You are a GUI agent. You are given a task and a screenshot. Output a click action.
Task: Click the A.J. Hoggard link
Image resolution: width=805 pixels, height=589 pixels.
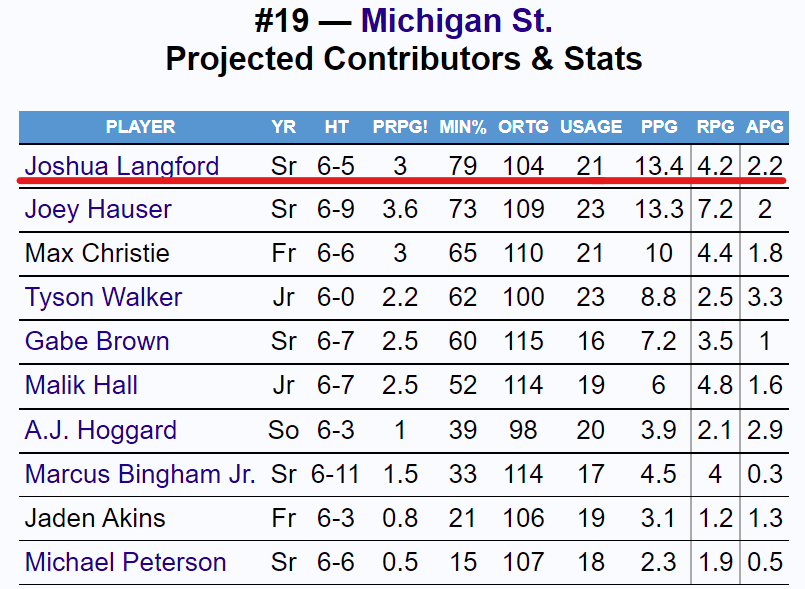point(100,431)
